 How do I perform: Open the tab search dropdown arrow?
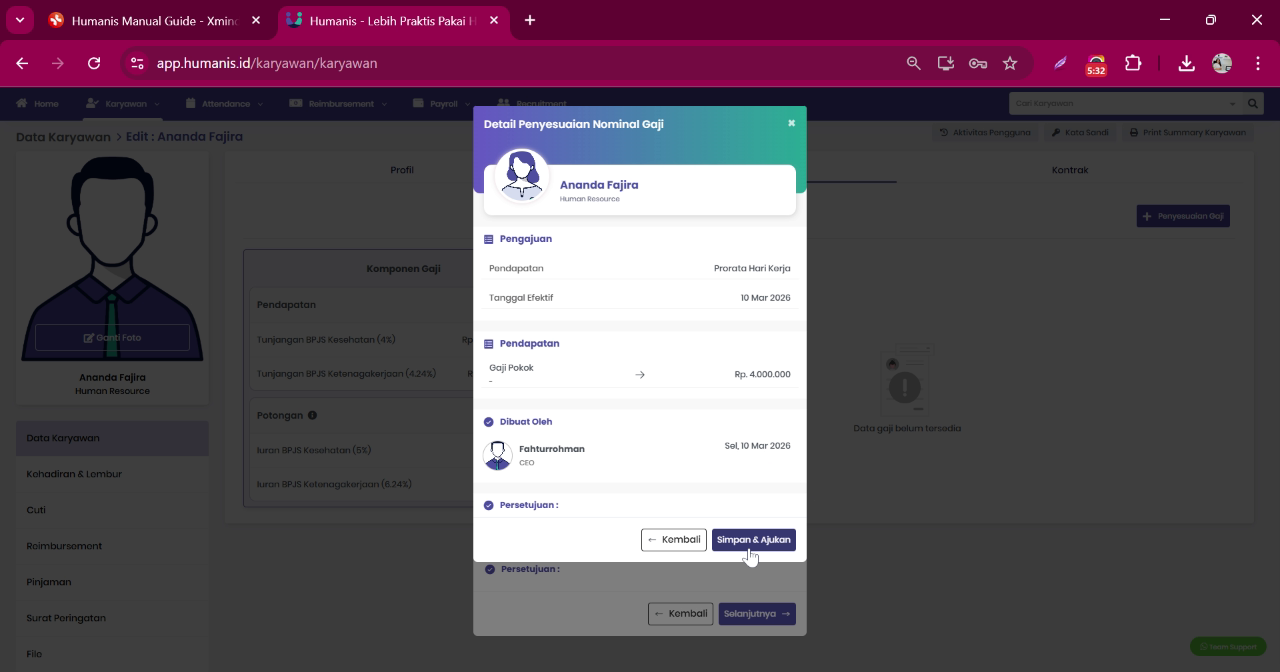tap(19, 20)
